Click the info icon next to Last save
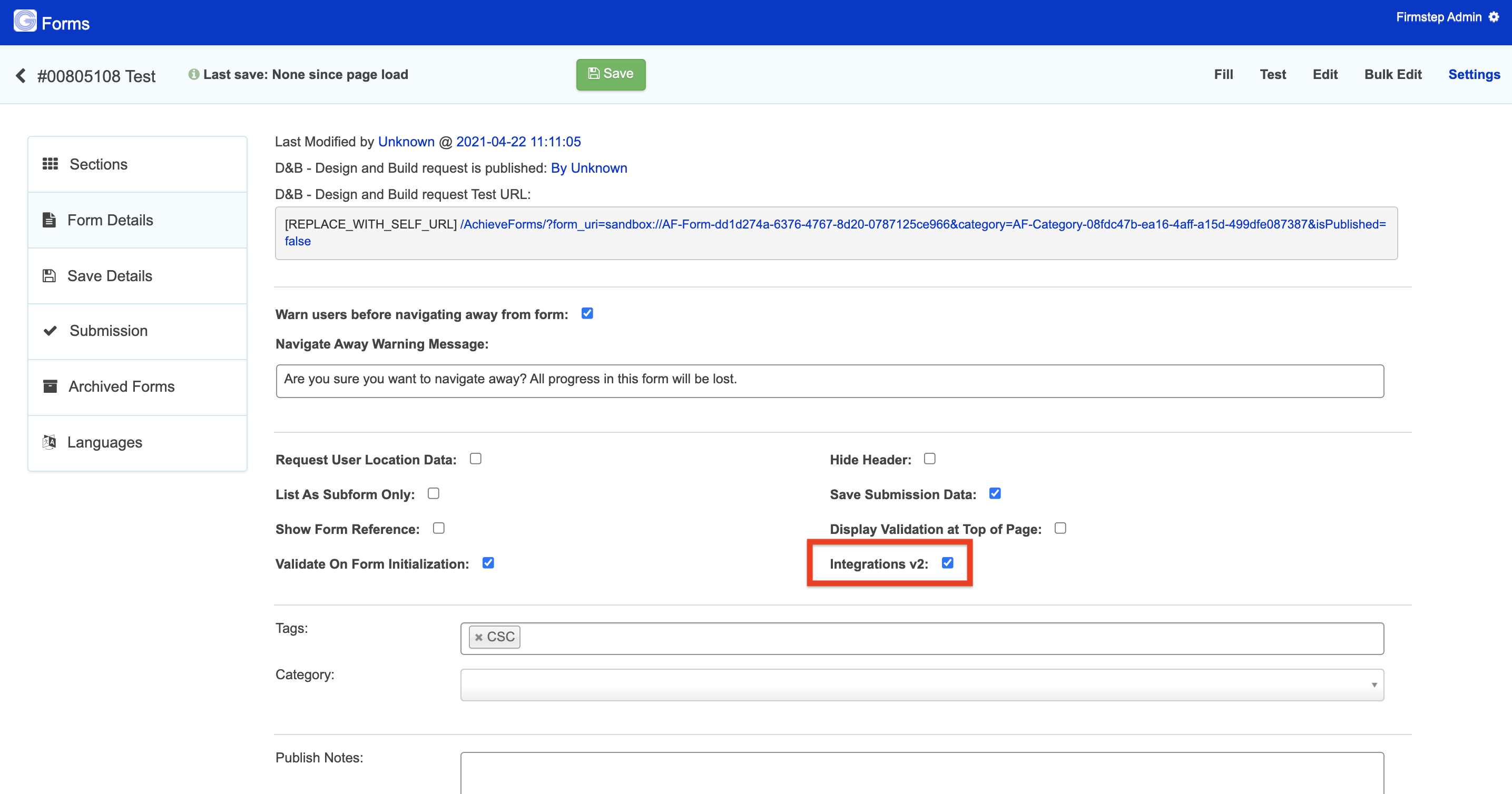 click(x=194, y=74)
